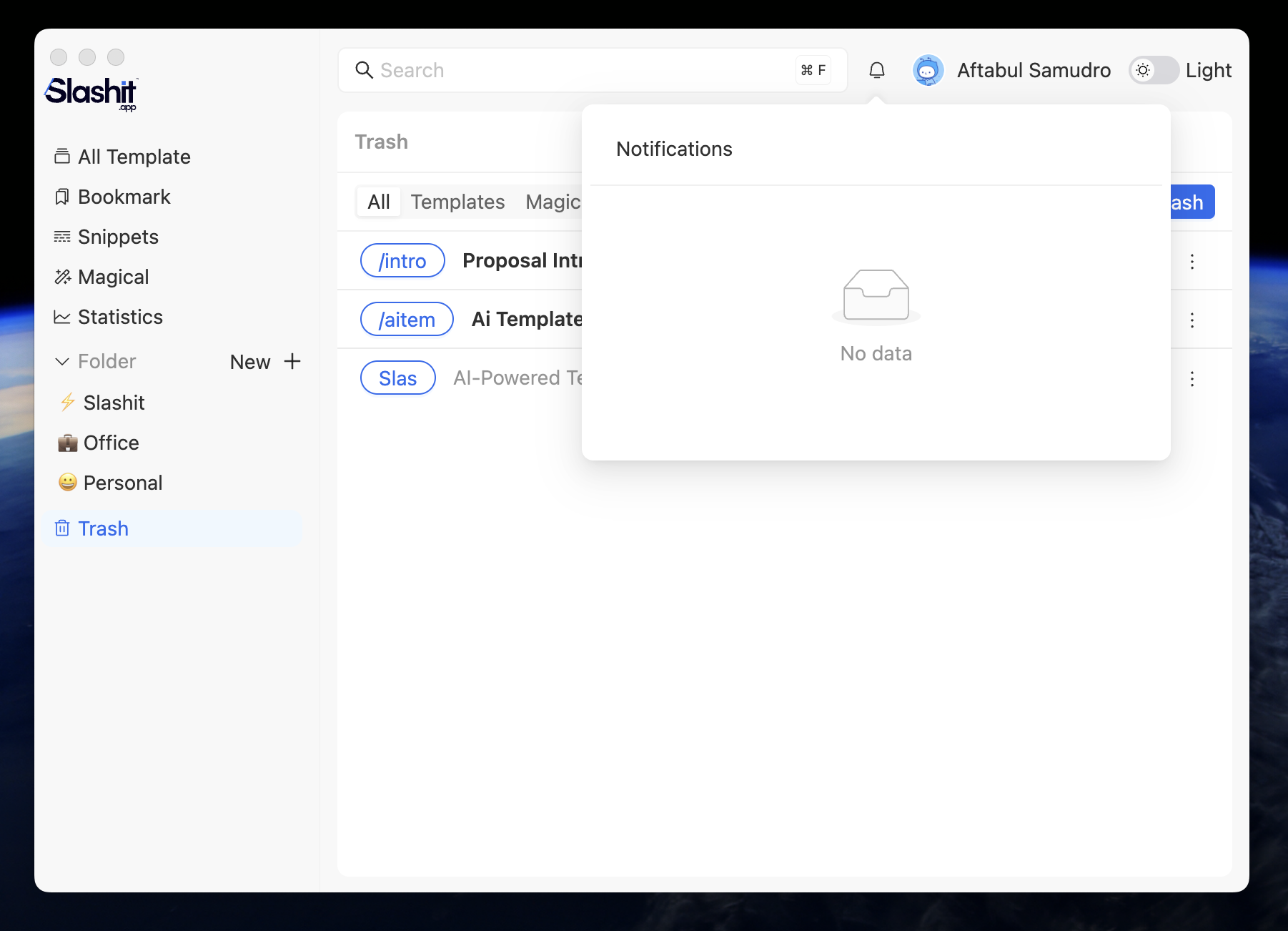
Task: Click the Slas shortcut tag
Action: [x=398, y=378]
